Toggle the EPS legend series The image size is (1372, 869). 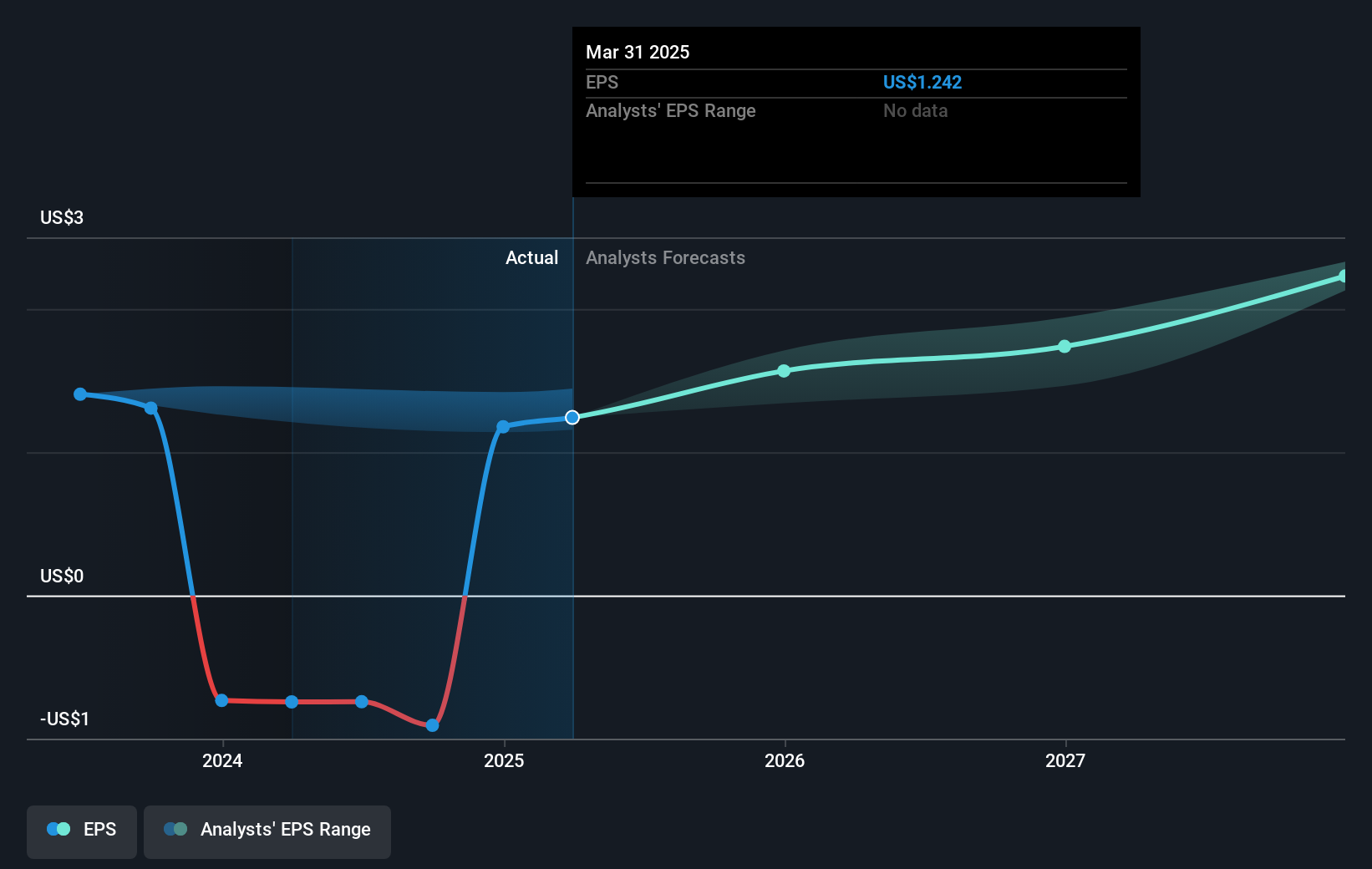(82, 831)
